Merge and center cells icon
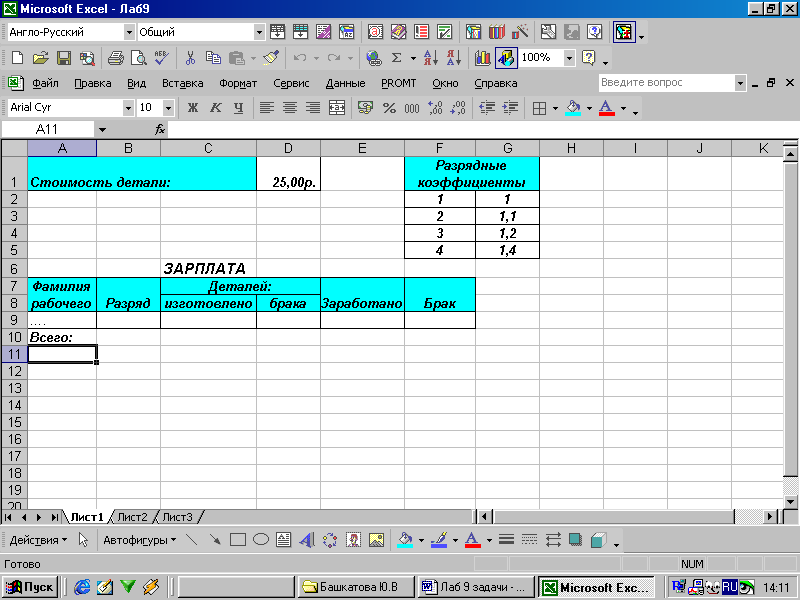 coord(337,108)
